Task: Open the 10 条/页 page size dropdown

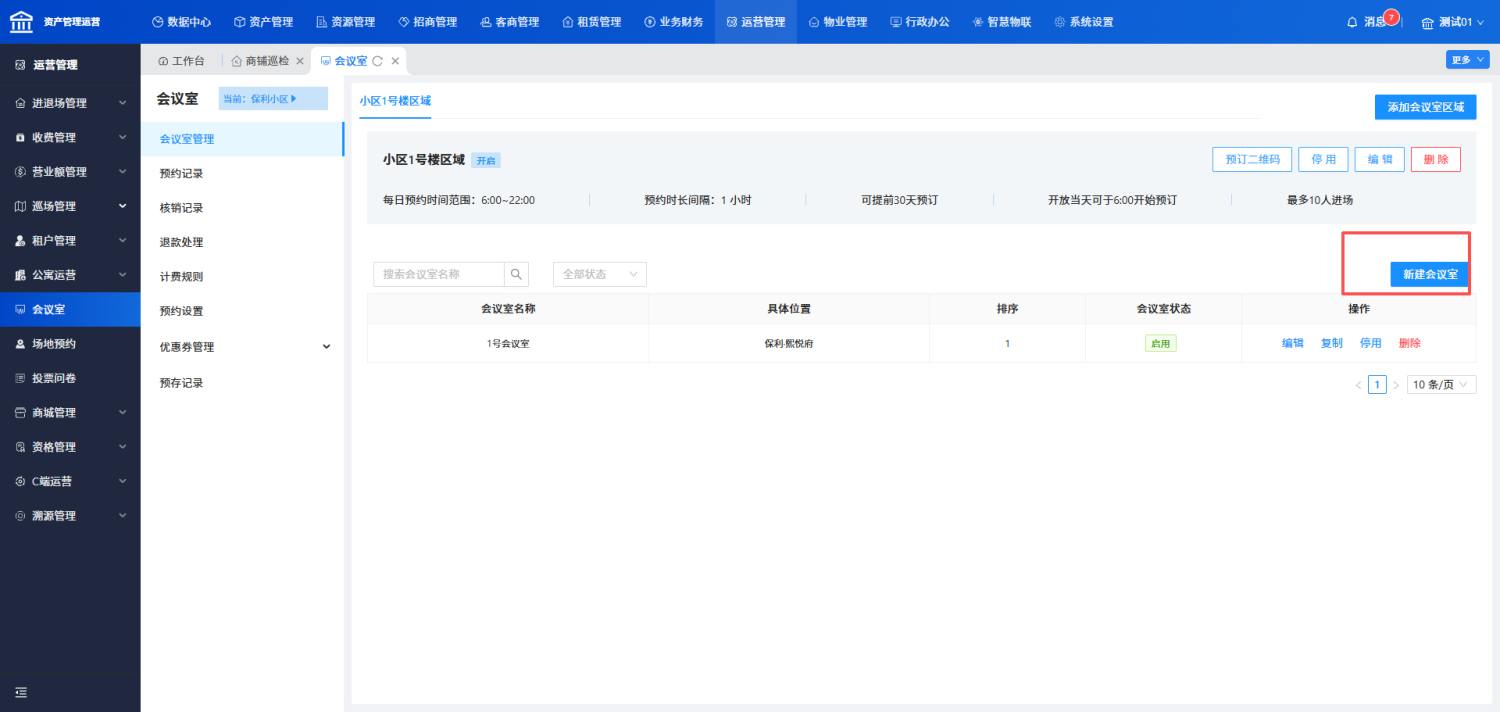Action: click(1441, 385)
